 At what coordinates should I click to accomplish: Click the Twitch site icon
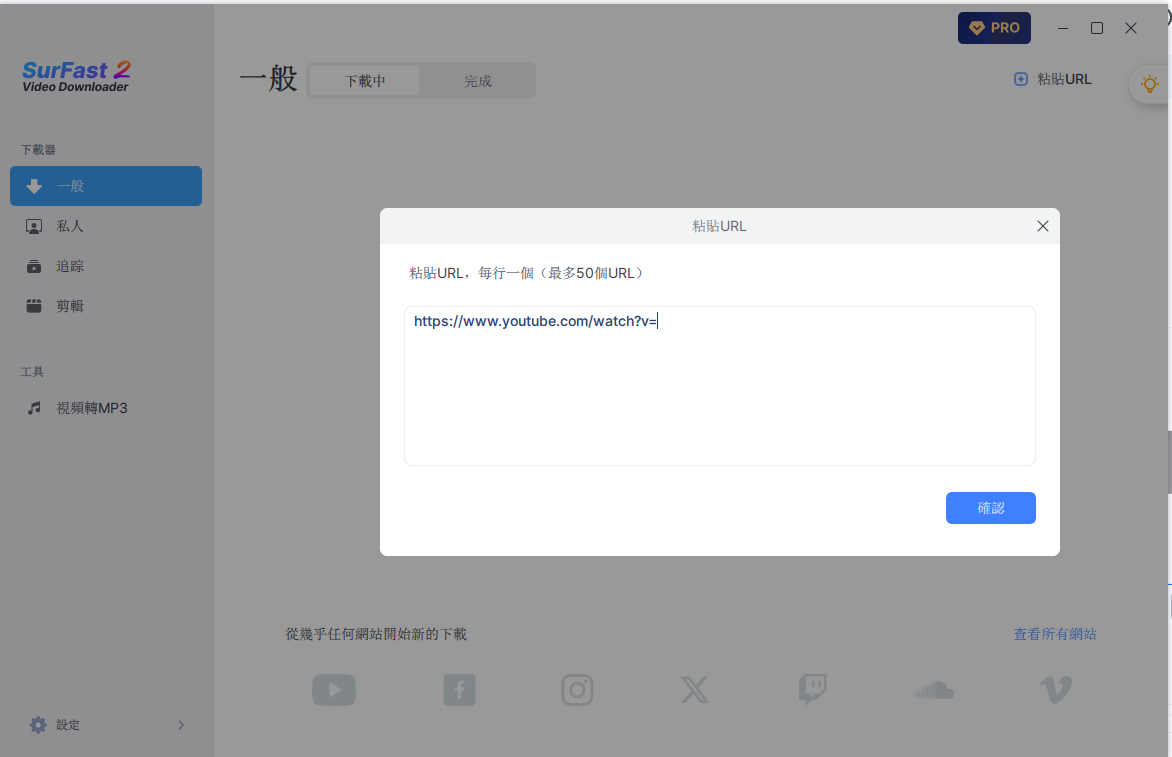(812, 690)
